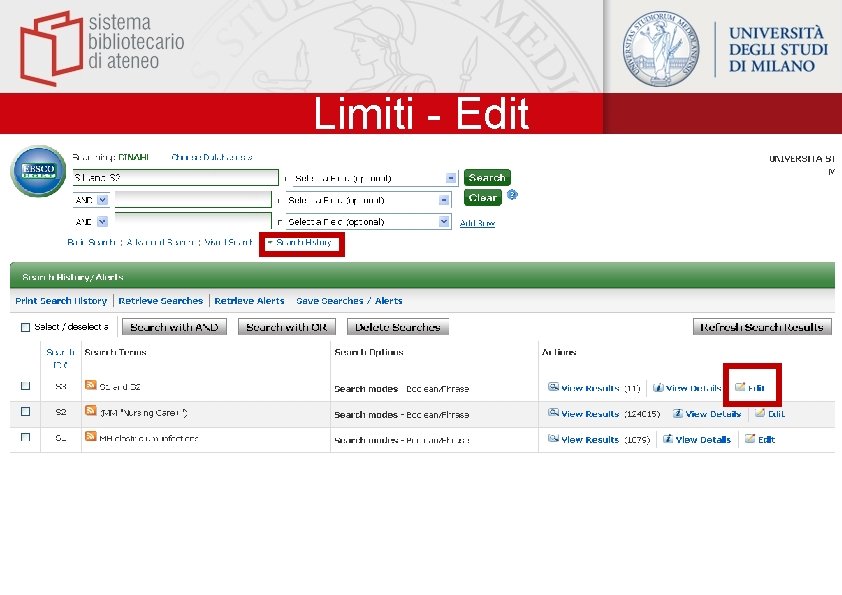Open the third row AND operator dropdown

91,221
